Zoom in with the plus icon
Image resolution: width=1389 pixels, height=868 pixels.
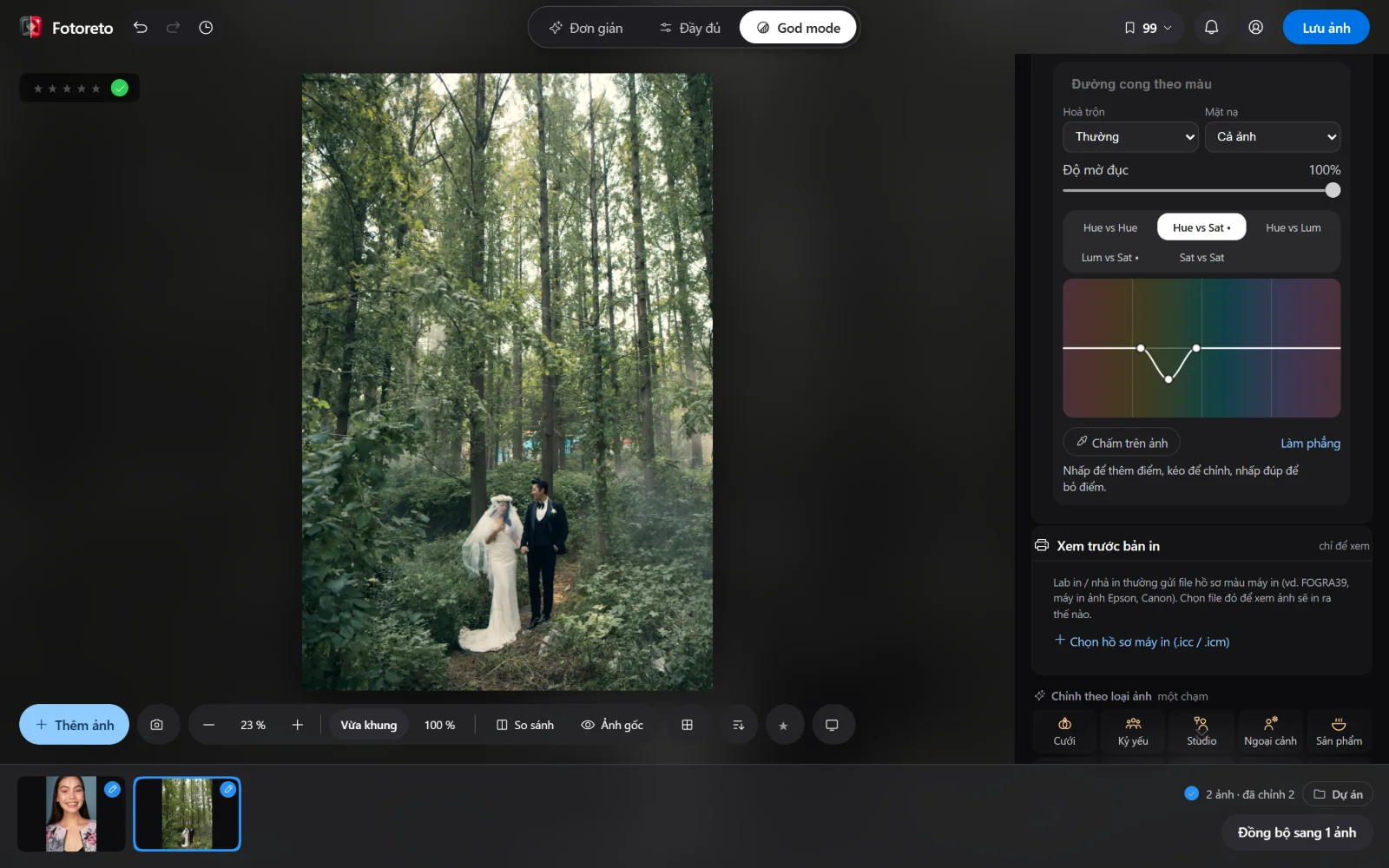tap(298, 725)
